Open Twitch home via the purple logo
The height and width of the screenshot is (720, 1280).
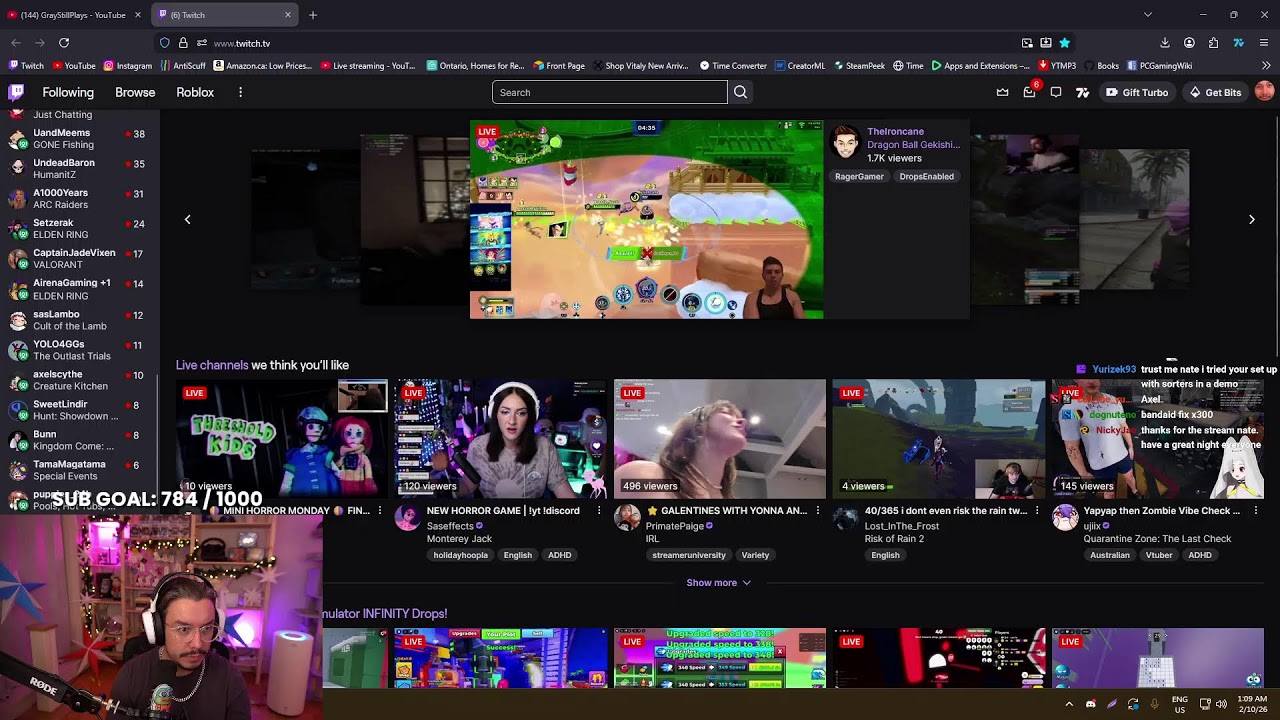point(16,92)
